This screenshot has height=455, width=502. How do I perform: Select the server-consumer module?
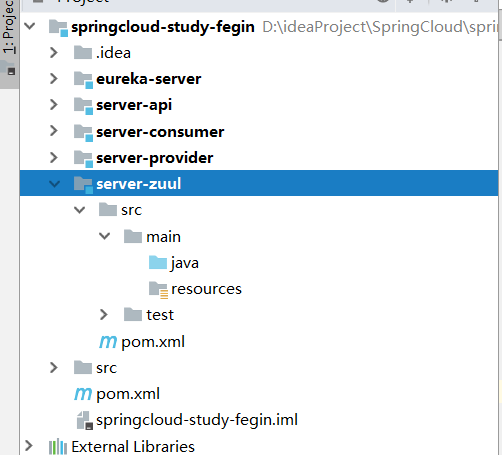click(x=160, y=132)
